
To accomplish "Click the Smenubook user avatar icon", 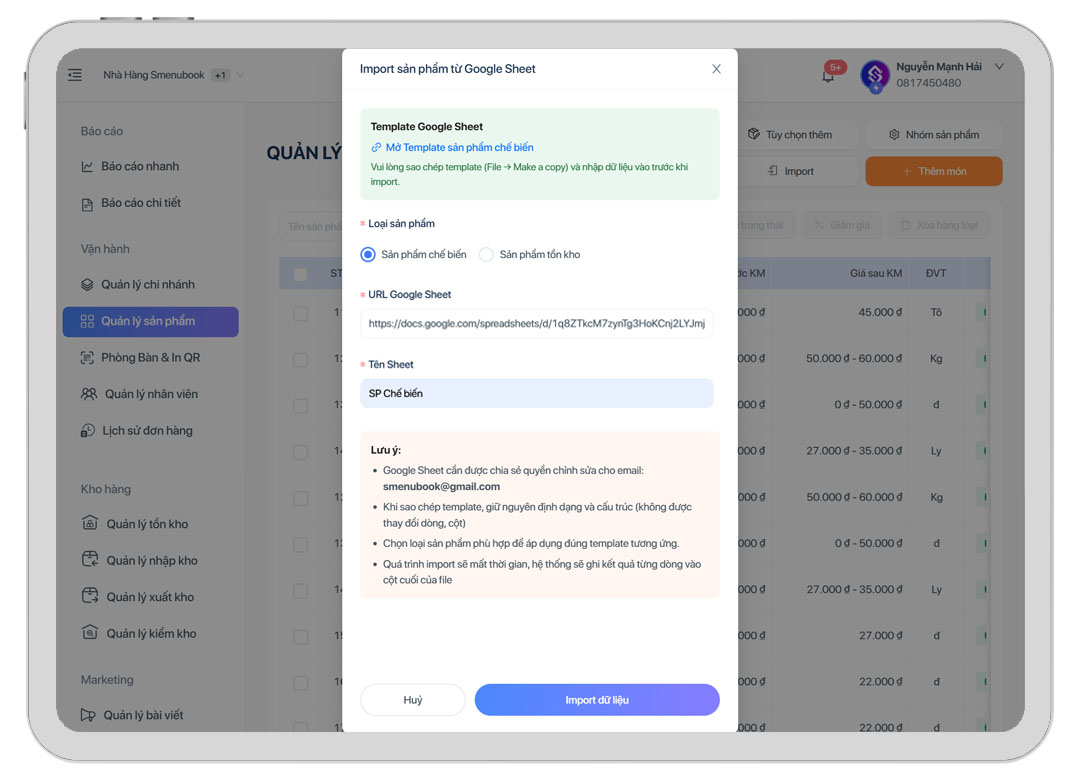I will tap(875, 74).
